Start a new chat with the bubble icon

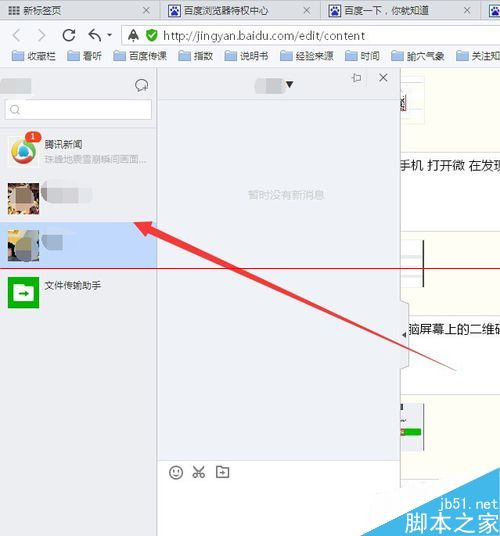click(141, 85)
